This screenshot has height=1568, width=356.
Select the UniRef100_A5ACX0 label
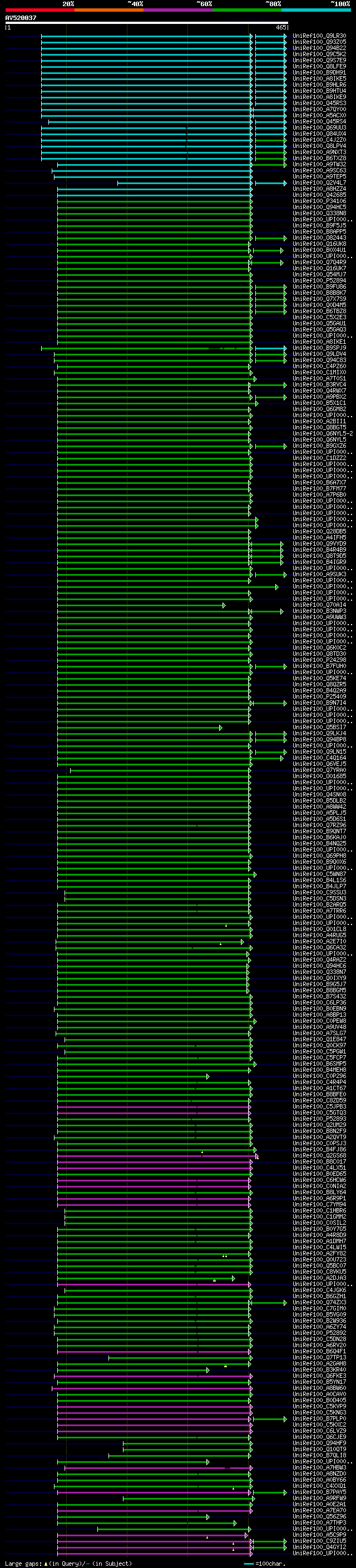(319, 115)
